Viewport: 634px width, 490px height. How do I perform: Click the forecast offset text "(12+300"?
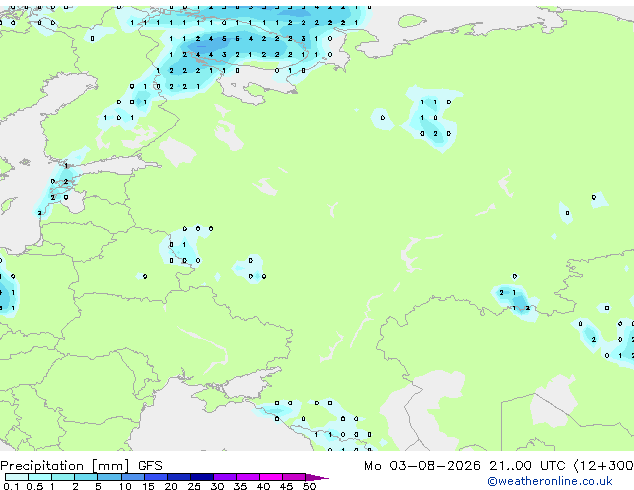pyautogui.click(x=604, y=466)
